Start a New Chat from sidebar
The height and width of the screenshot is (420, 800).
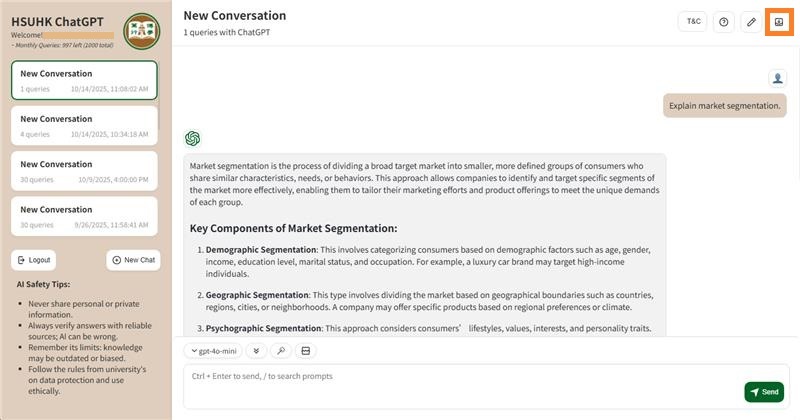tap(134, 260)
